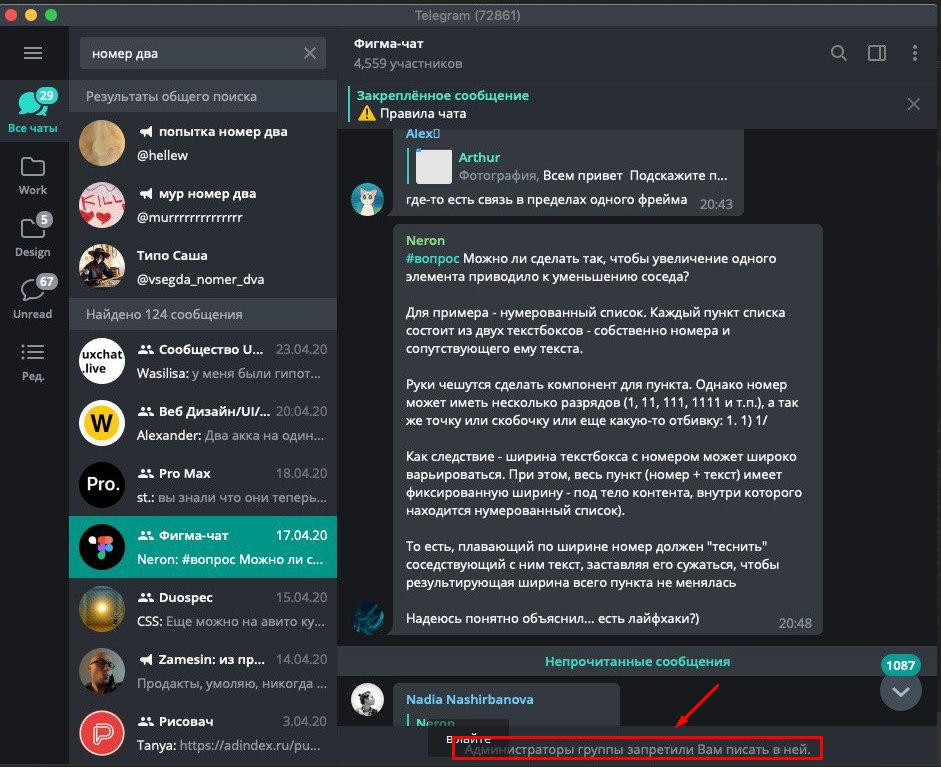The height and width of the screenshot is (767, 941).
Task: Click the @vsegda_nomer_dva username
Action: 200,279
